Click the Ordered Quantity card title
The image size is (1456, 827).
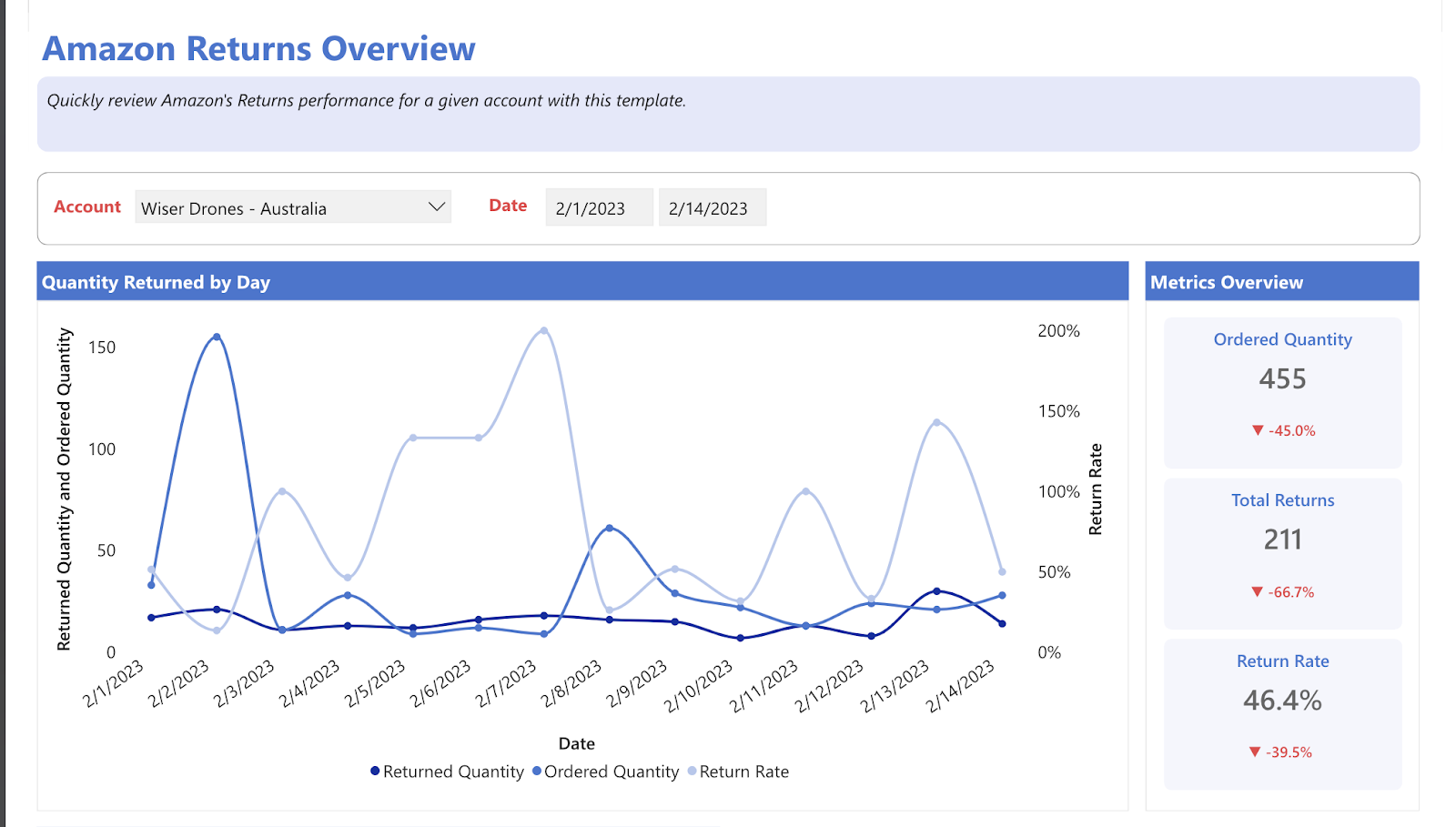1283,339
